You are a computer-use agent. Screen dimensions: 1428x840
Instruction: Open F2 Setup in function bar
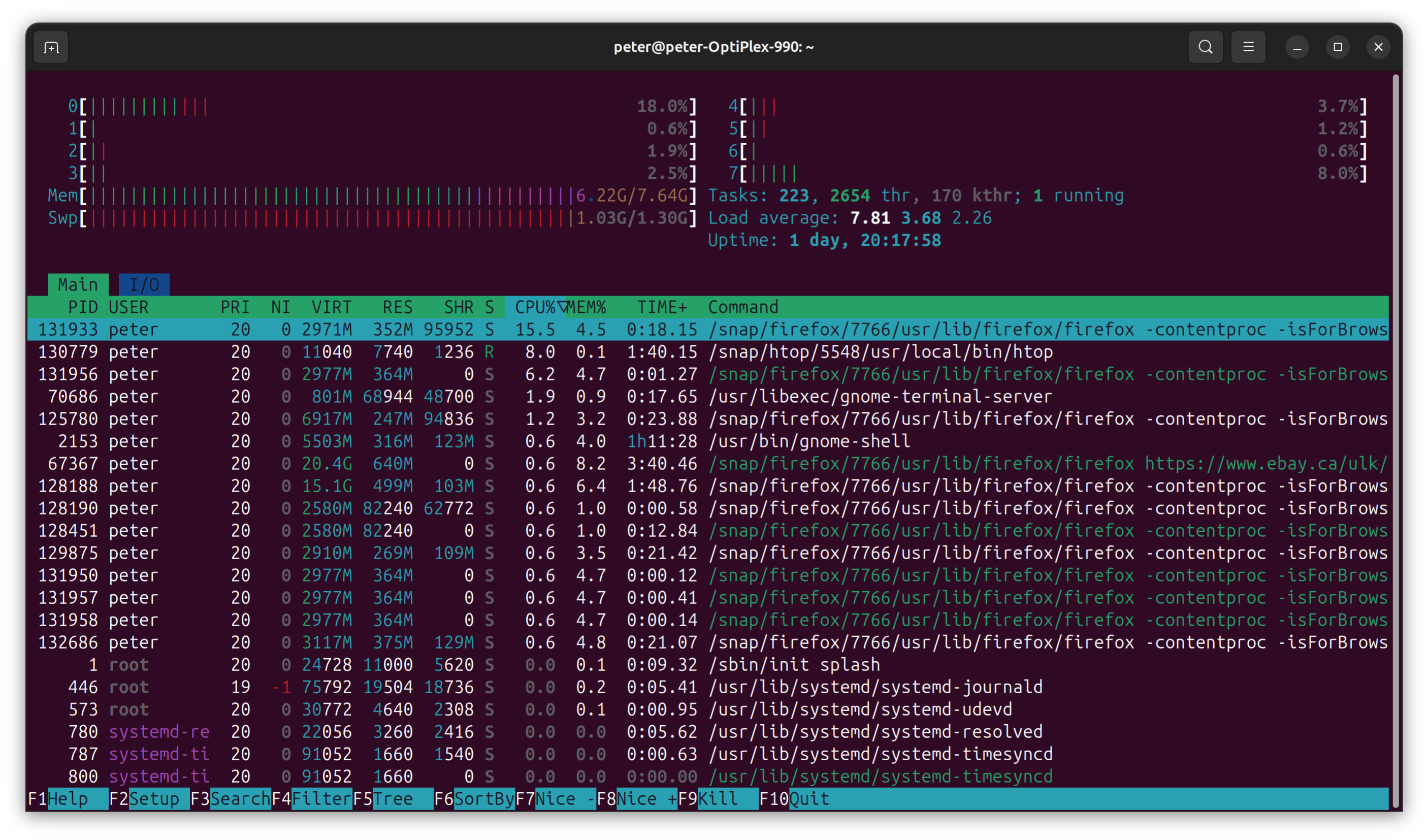tap(149, 799)
